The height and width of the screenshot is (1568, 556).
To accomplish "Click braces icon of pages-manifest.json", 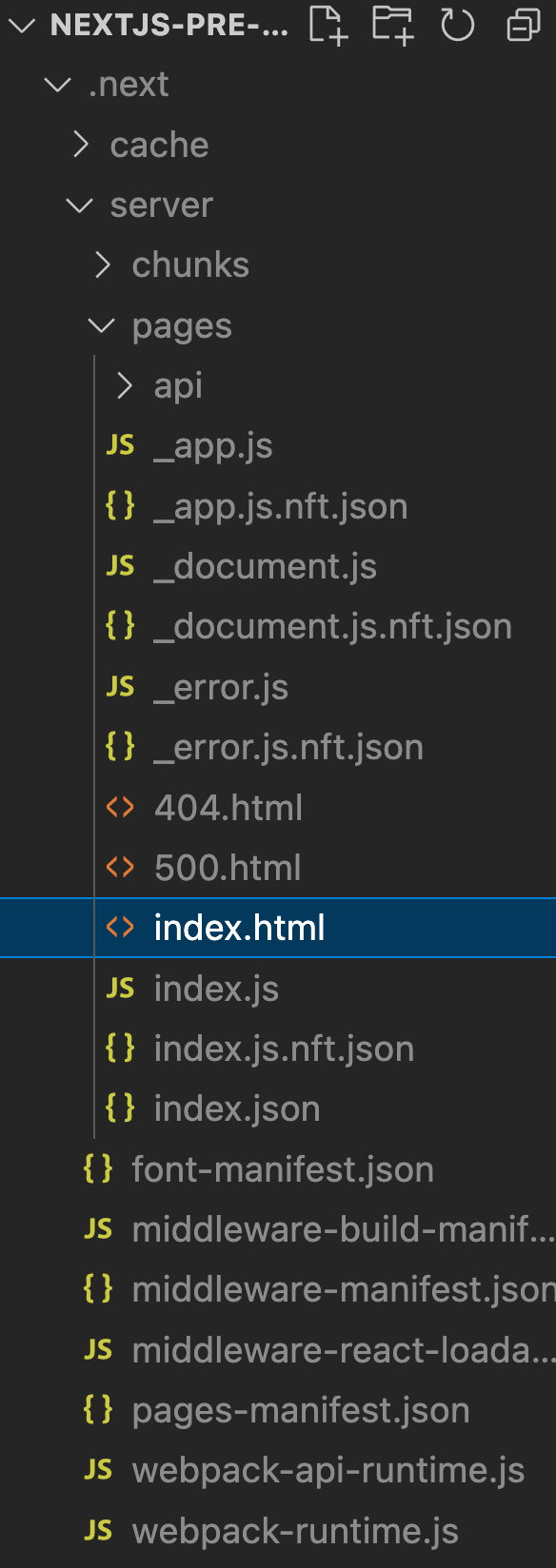I will click(98, 1410).
